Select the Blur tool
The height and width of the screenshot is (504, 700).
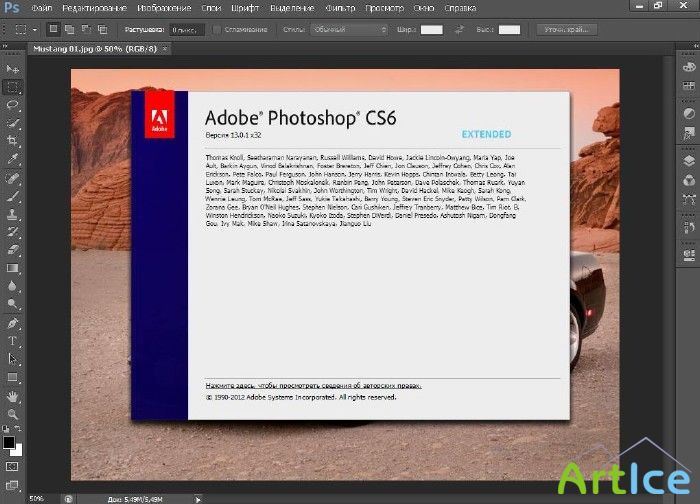pyautogui.click(x=12, y=286)
